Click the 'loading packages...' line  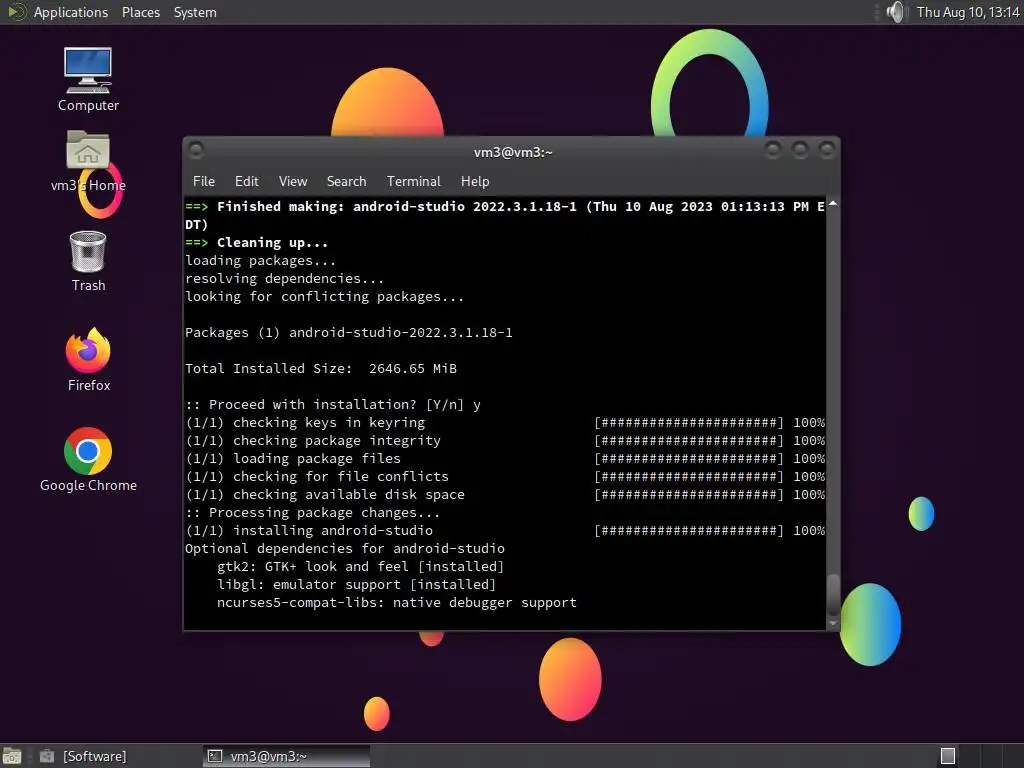(x=261, y=261)
